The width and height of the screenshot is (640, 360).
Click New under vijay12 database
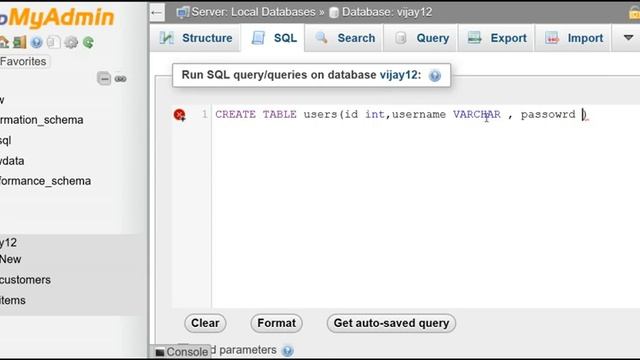pyautogui.click(x=11, y=260)
